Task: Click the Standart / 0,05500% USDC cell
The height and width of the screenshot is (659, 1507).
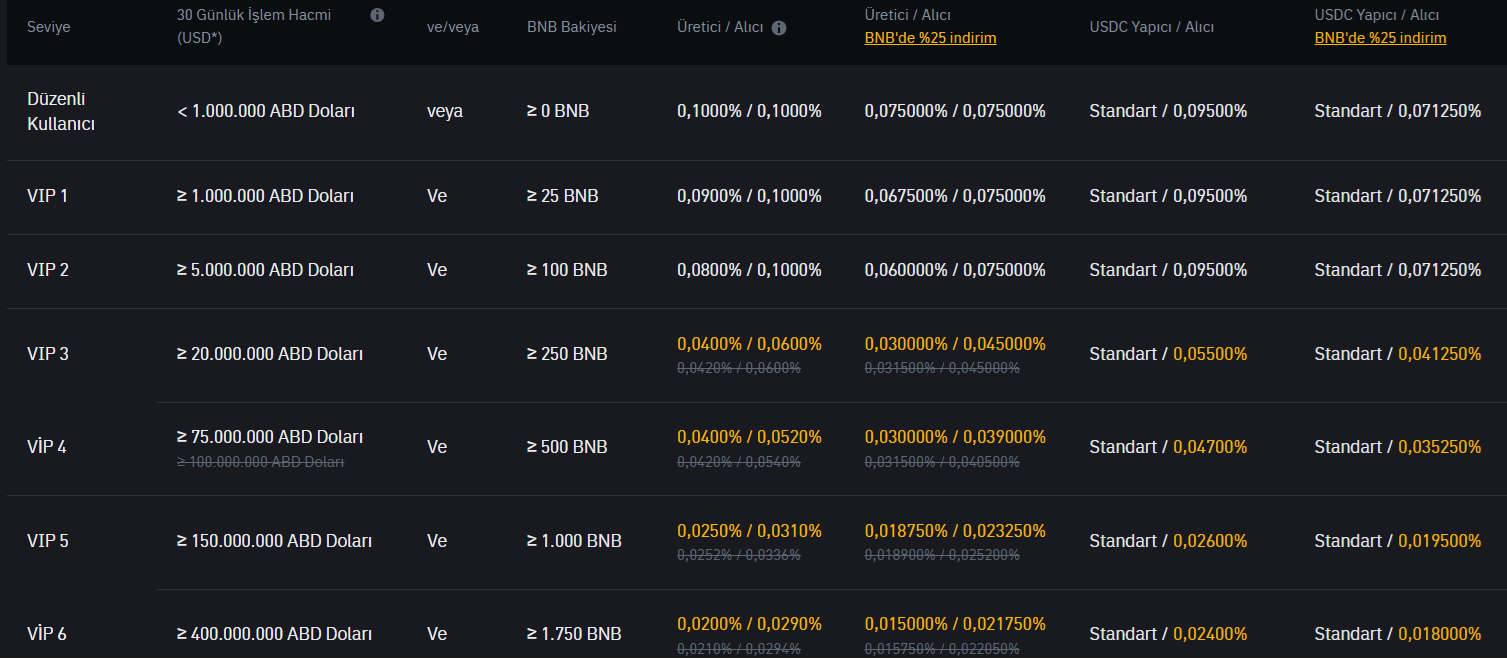Action: [1168, 354]
